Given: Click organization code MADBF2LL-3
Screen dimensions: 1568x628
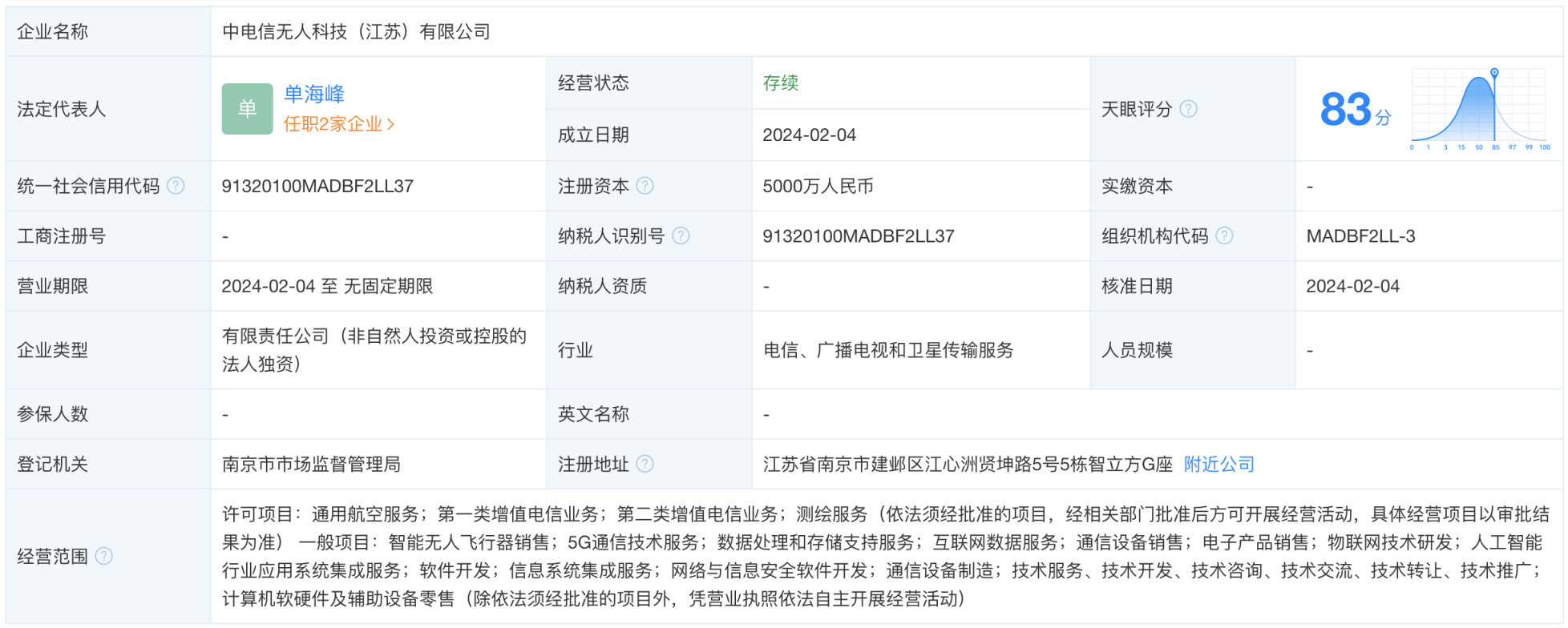Looking at the screenshot, I should pyautogui.click(x=1361, y=235).
